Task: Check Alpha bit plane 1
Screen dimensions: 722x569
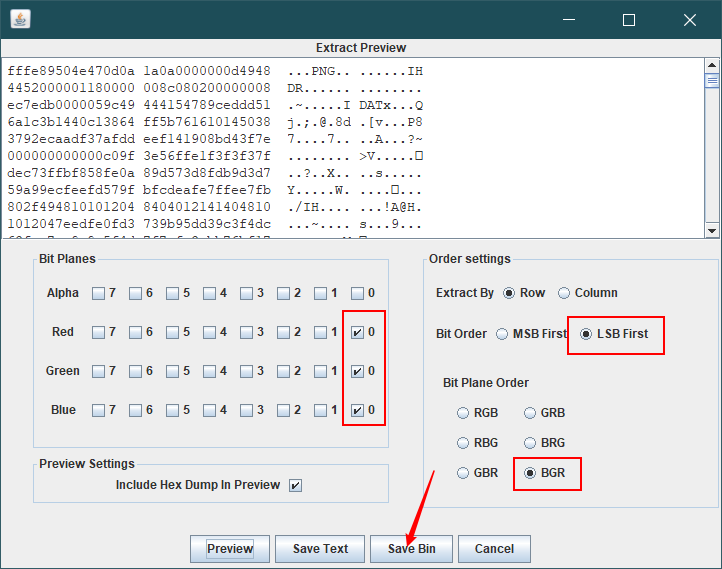Action: tap(320, 293)
